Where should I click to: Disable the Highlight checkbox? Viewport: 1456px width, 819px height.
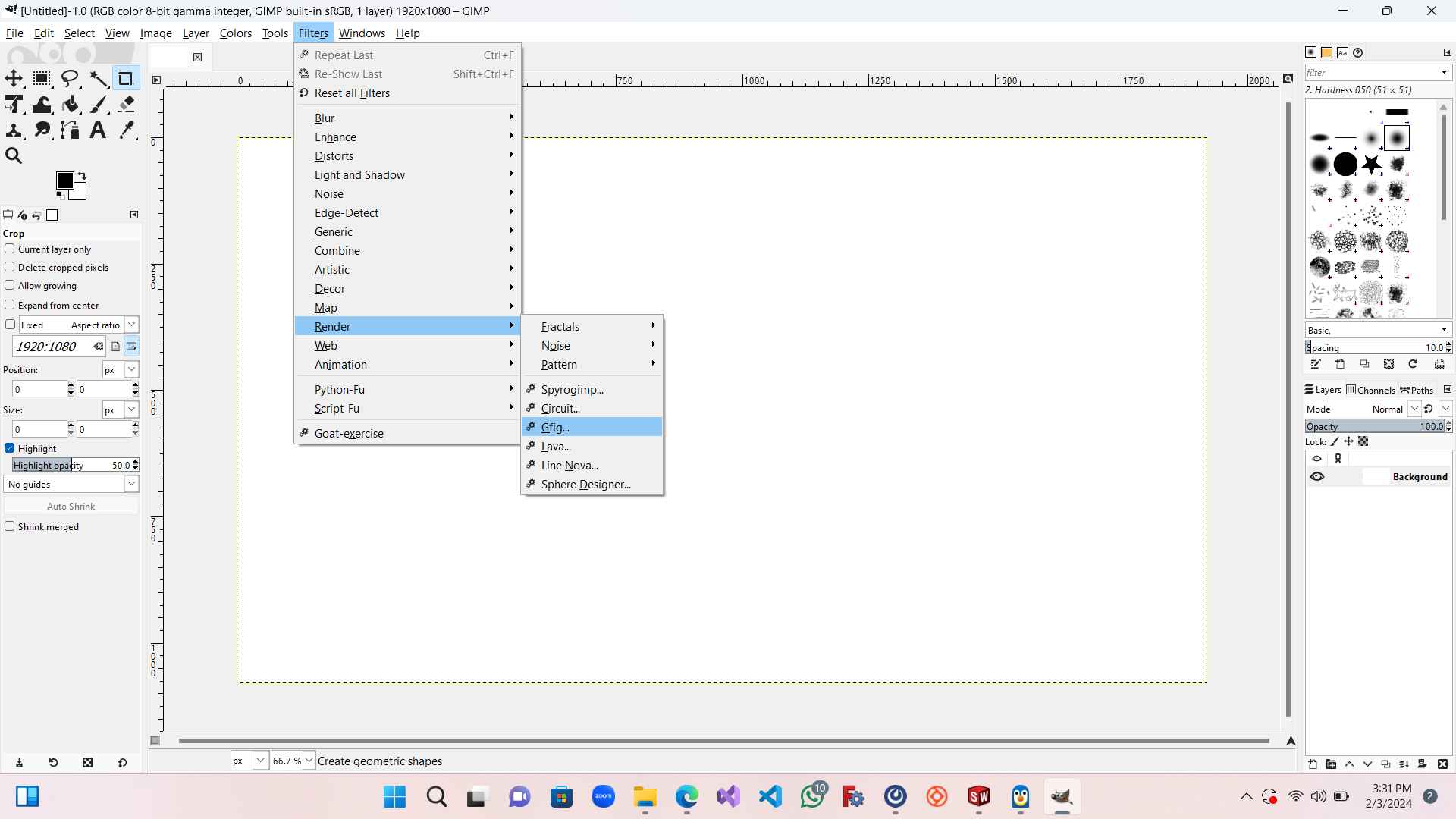coord(10,448)
